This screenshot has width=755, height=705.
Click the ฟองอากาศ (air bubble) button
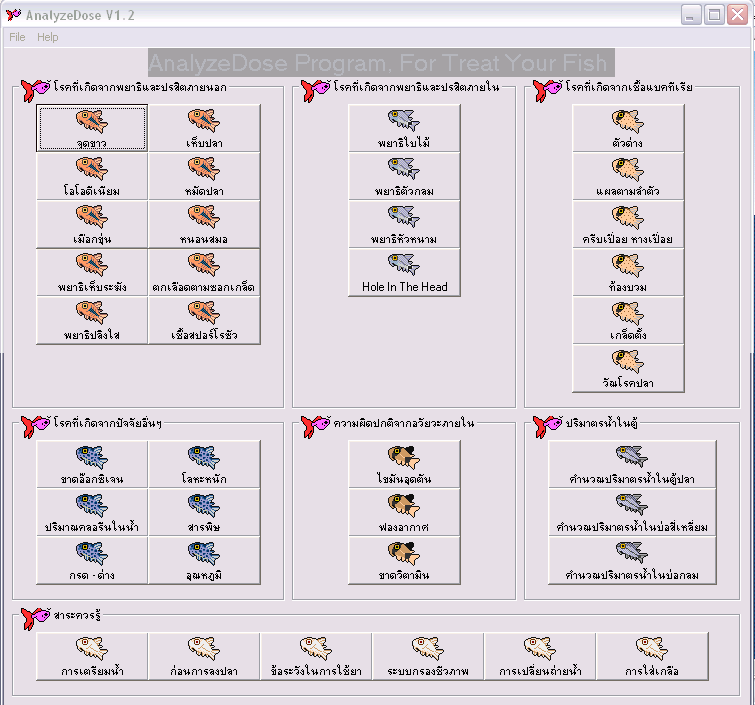pos(404,512)
